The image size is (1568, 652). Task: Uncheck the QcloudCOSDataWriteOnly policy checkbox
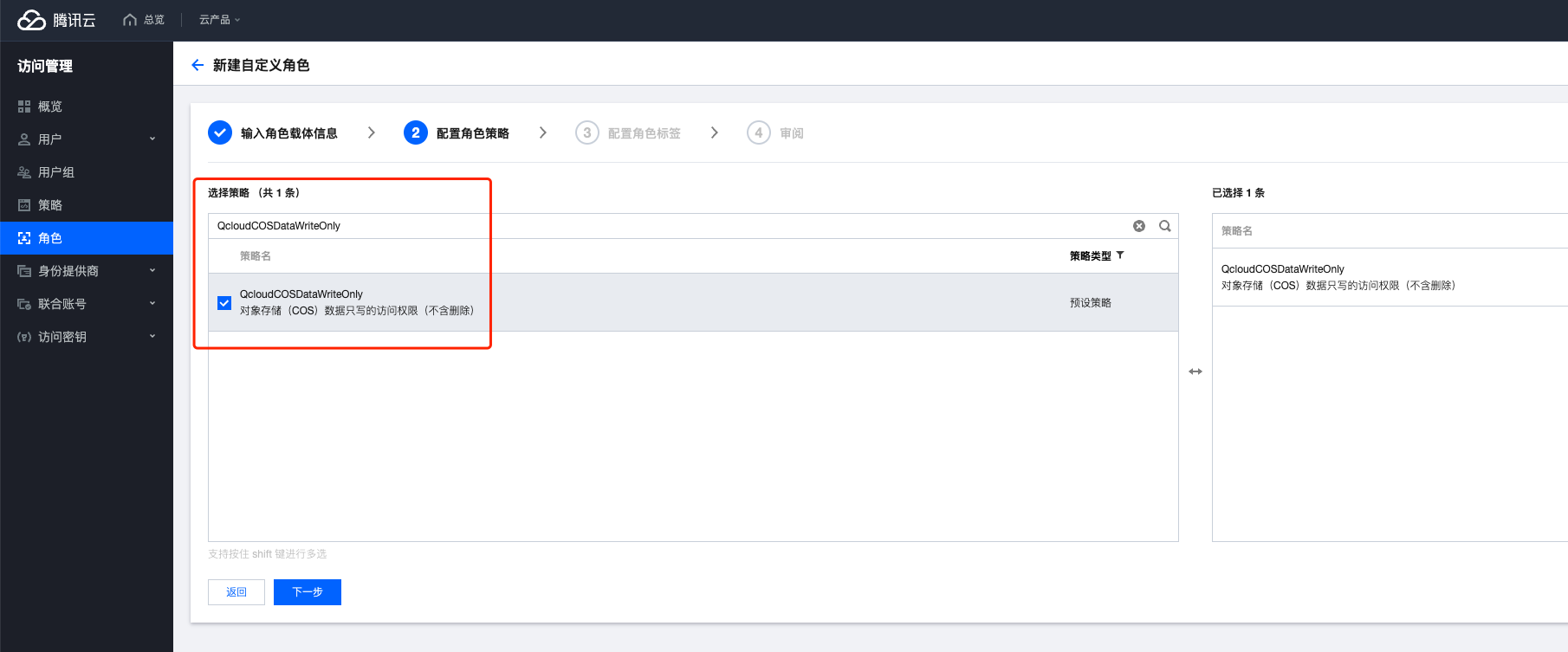224,303
